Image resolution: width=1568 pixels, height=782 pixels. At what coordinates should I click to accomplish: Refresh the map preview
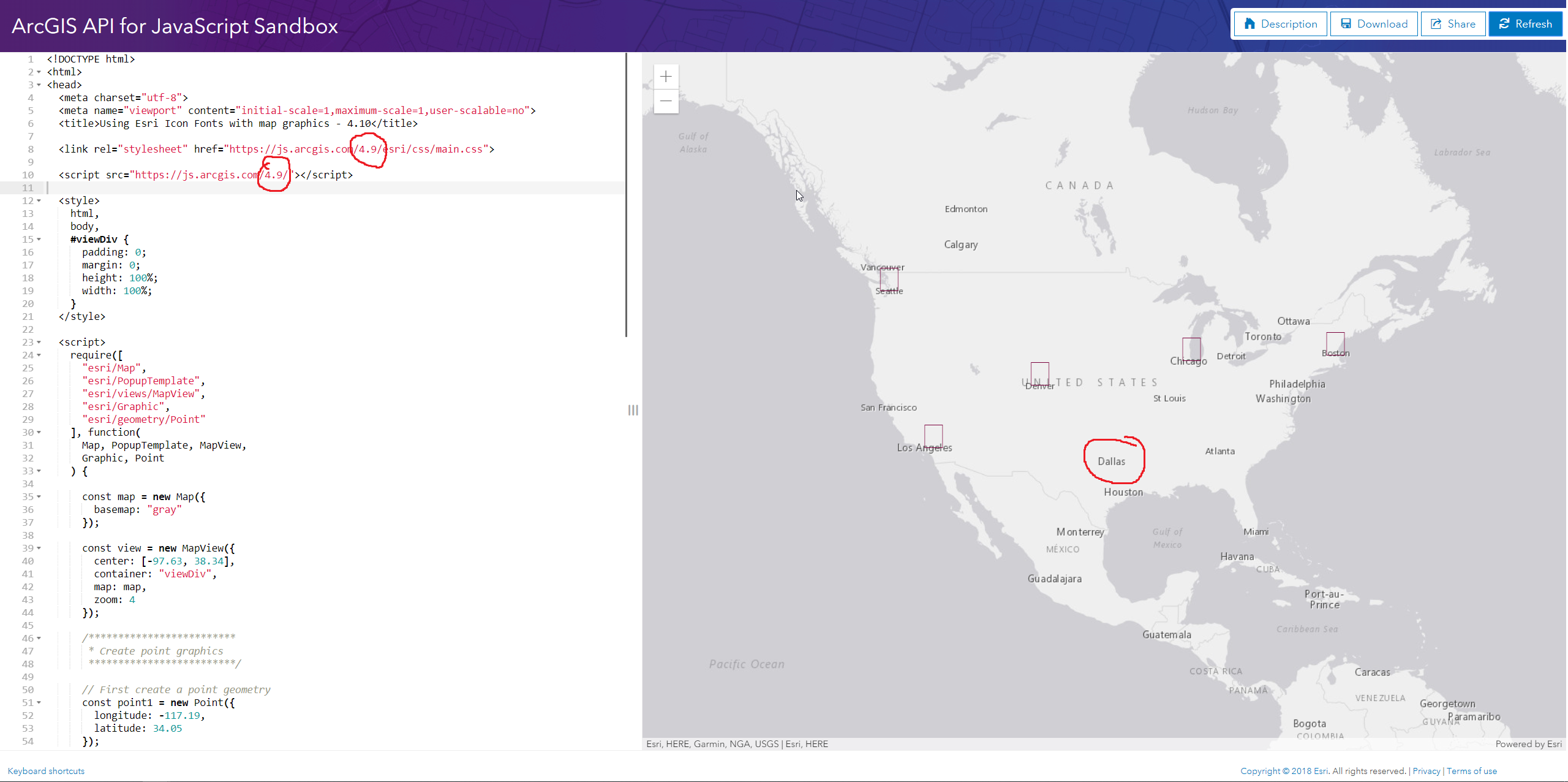pyautogui.click(x=1525, y=24)
